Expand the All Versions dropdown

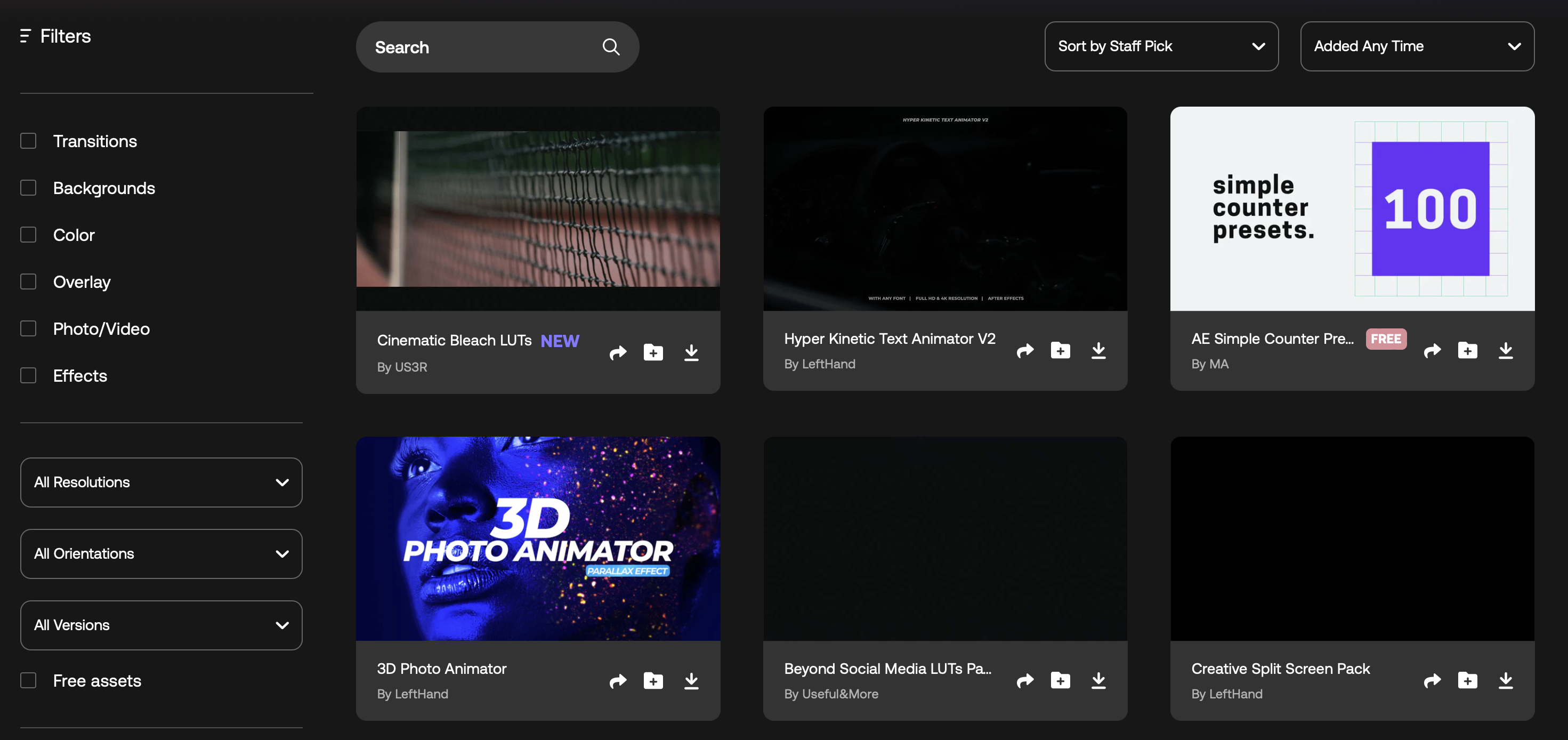pos(161,625)
